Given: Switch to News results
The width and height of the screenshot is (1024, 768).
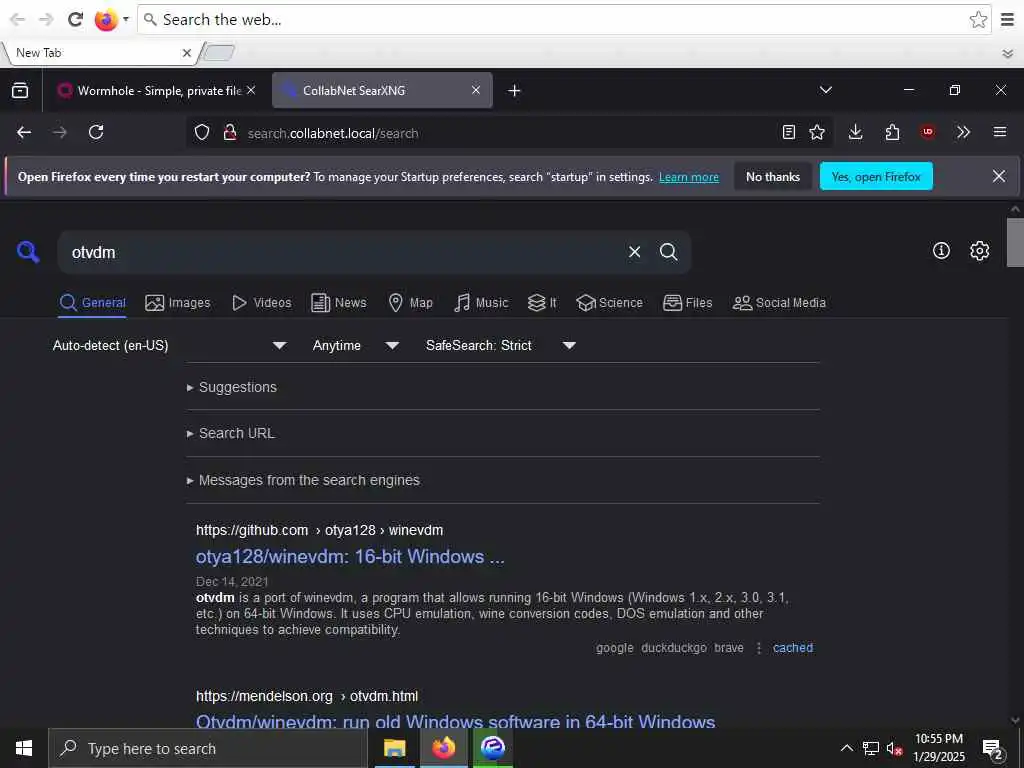Looking at the screenshot, I should tap(339, 303).
